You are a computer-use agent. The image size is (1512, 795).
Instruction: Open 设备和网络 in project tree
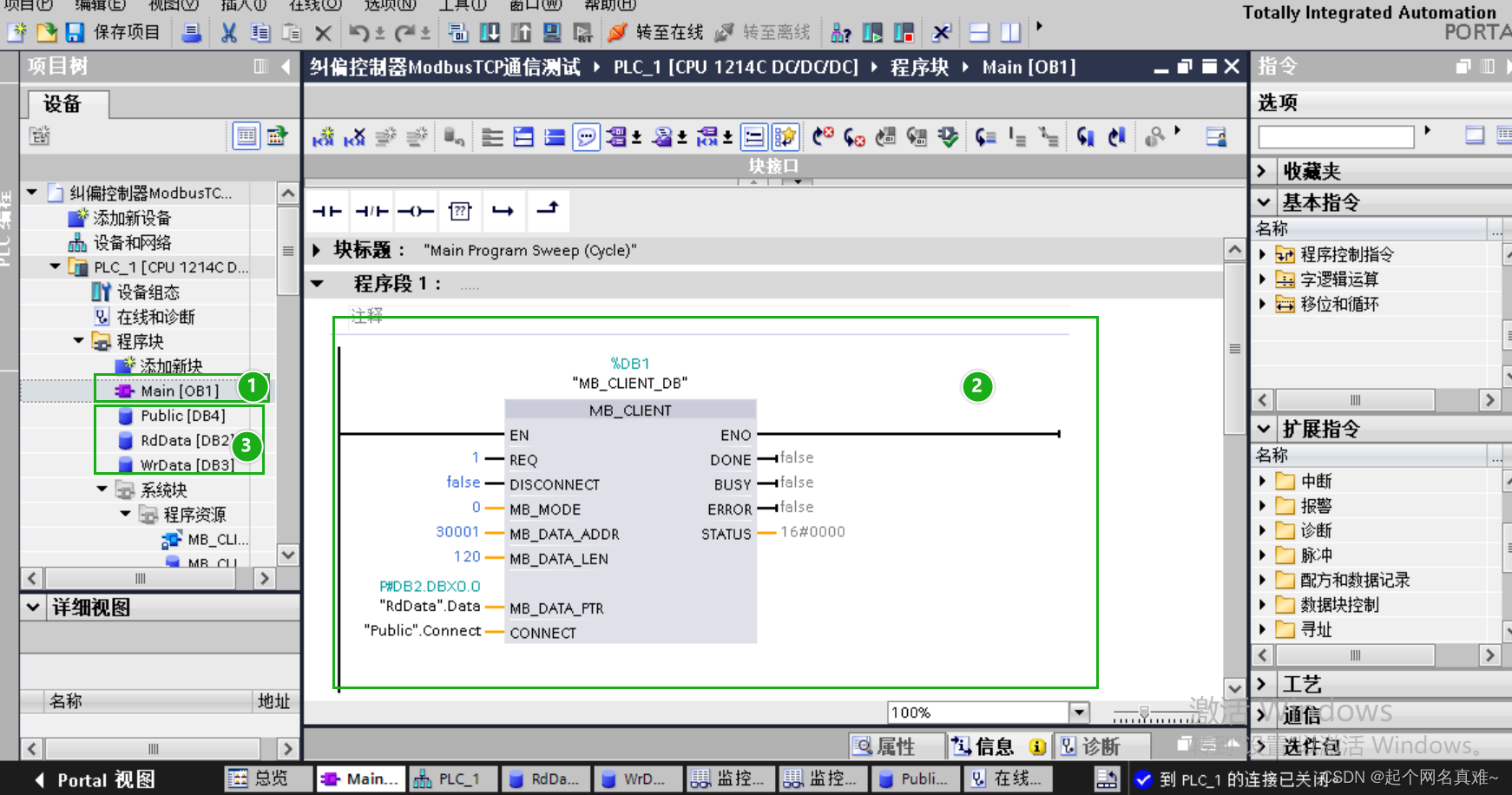click(132, 242)
